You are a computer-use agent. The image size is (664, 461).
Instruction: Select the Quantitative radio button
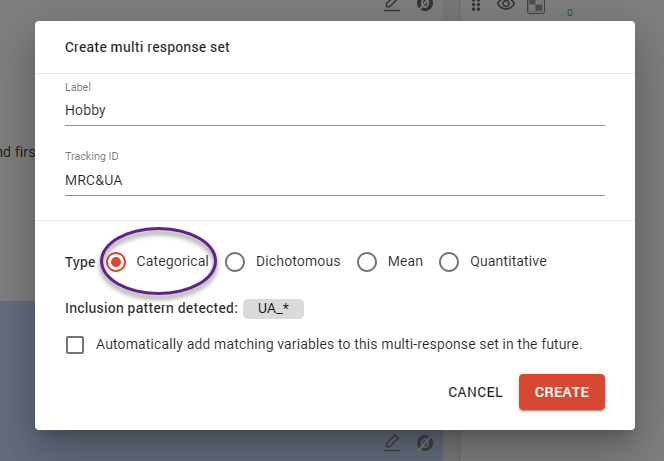(449, 262)
